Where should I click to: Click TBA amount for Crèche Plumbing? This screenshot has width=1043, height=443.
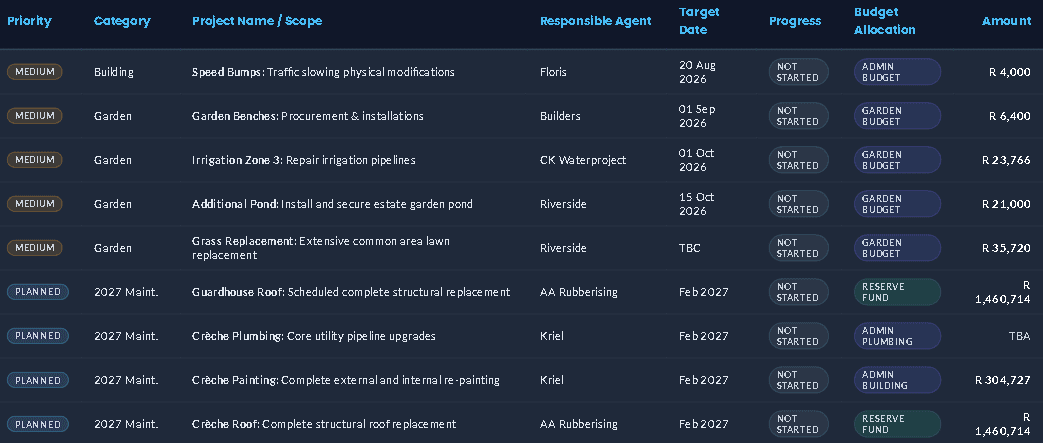(x=1019, y=335)
